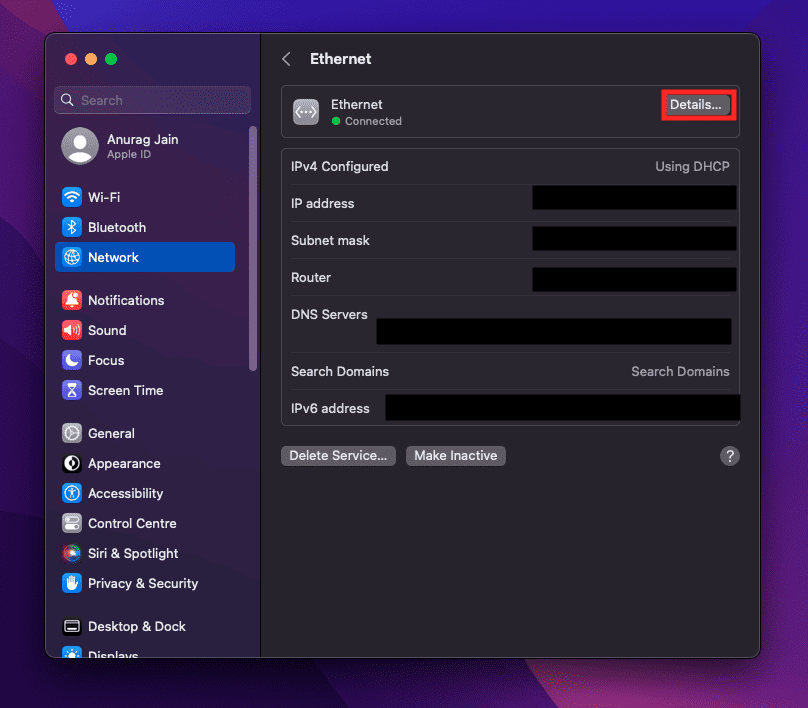Click the IPv4 Configured label

tap(340, 166)
